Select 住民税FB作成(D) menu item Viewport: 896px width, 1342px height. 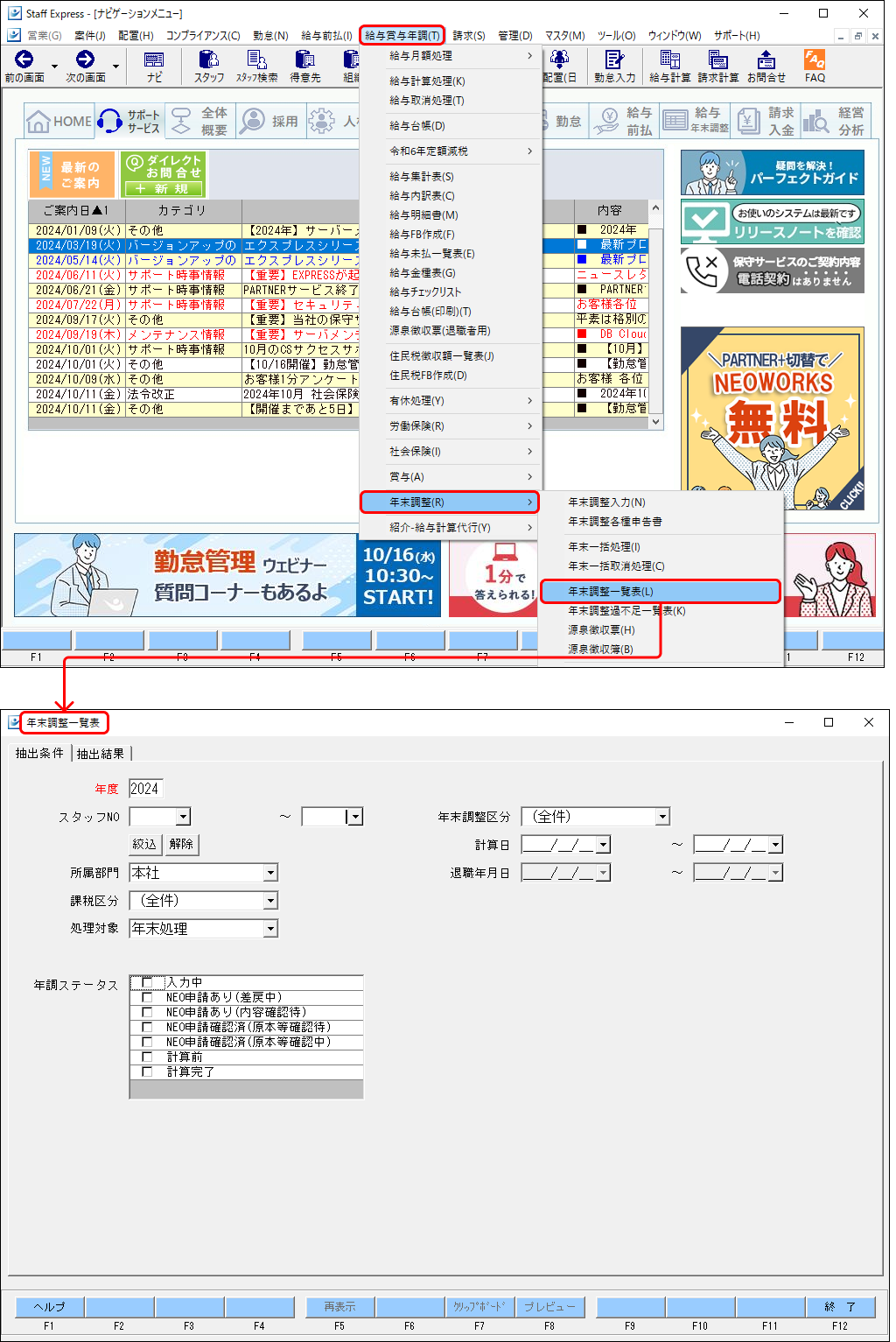click(451, 376)
